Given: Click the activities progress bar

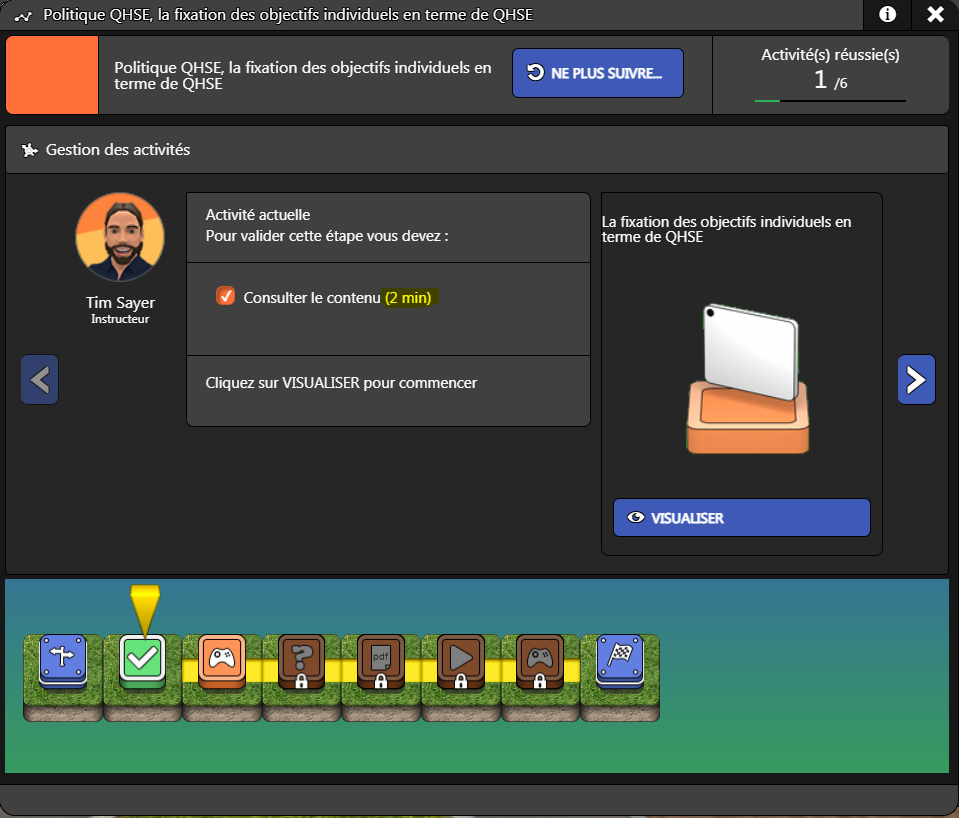Looking at the screenshot, I should 830,100.
